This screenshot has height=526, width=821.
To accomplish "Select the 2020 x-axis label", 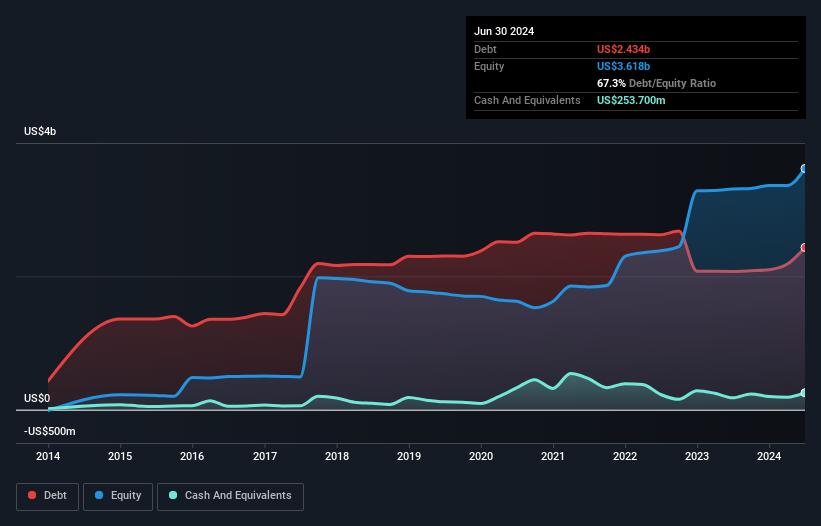I will 481,456.
